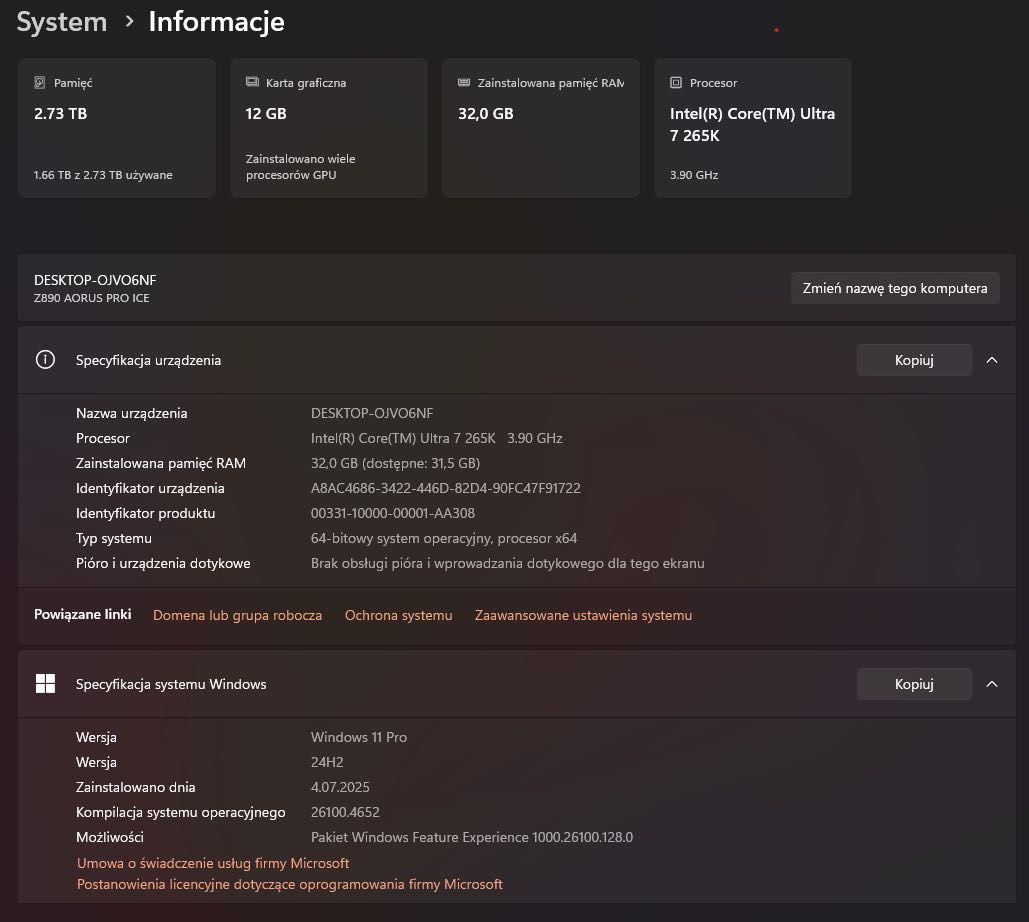Screen dimensions: 1029x922
Task: Click the Możliwości row label
Action: (110, 837)
